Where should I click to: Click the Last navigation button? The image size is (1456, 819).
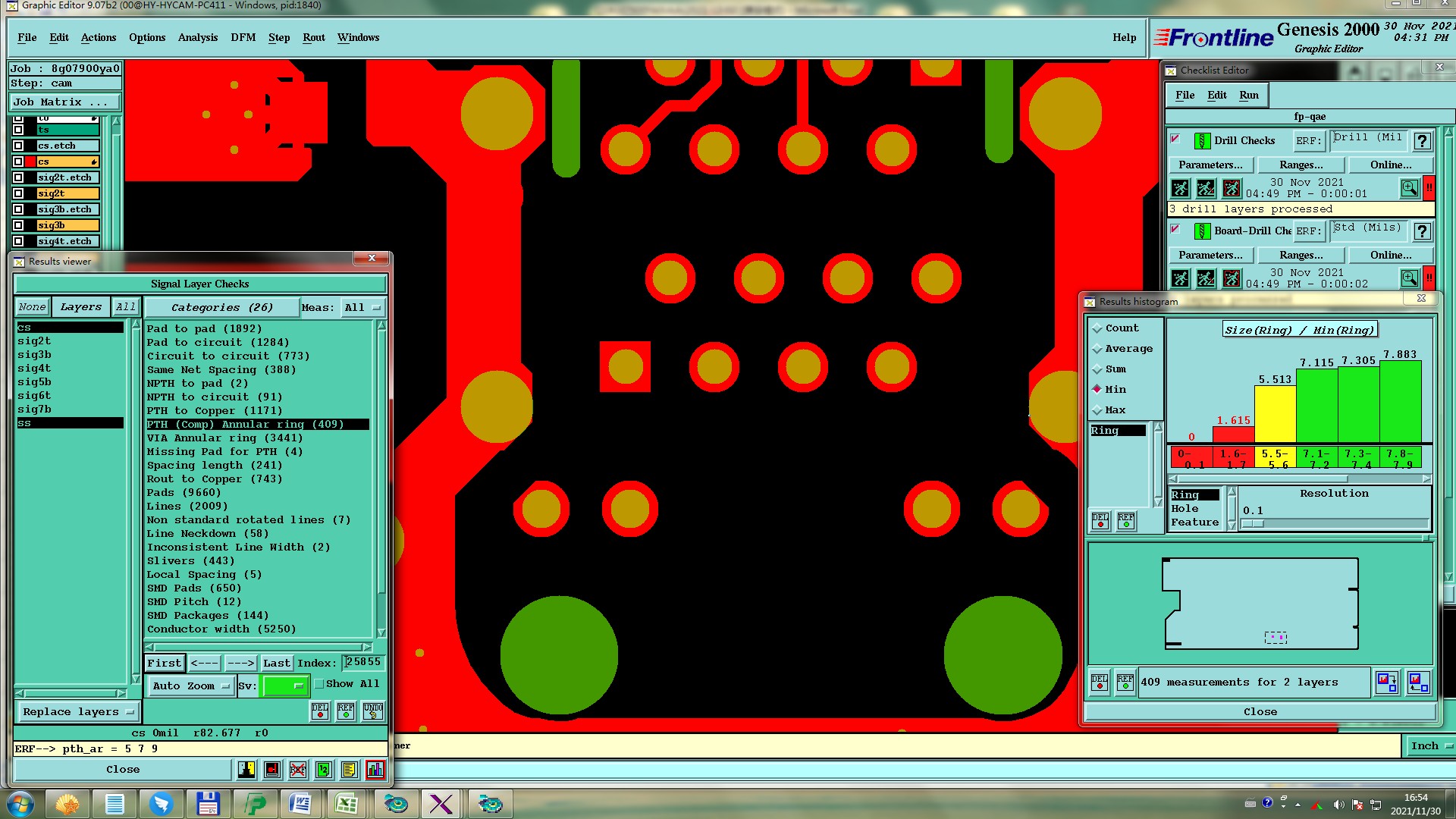(276, 663)
